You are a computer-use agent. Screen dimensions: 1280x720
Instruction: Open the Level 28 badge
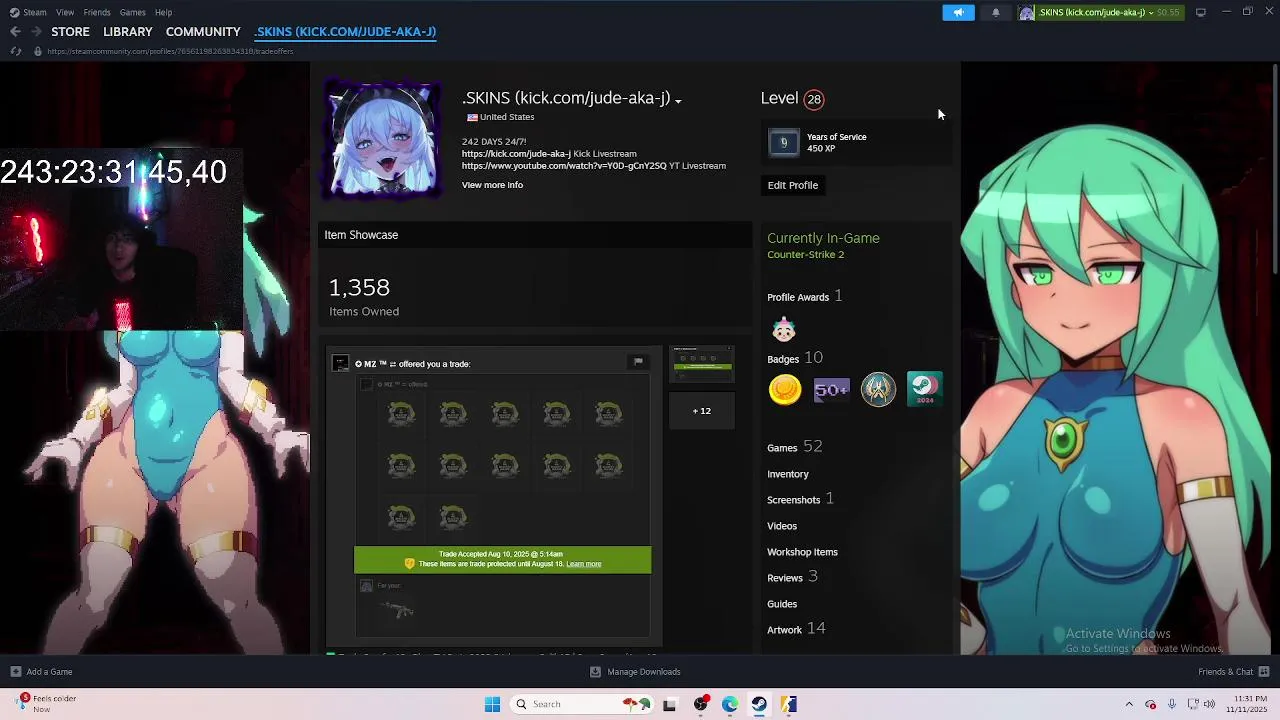pos(814,99)
